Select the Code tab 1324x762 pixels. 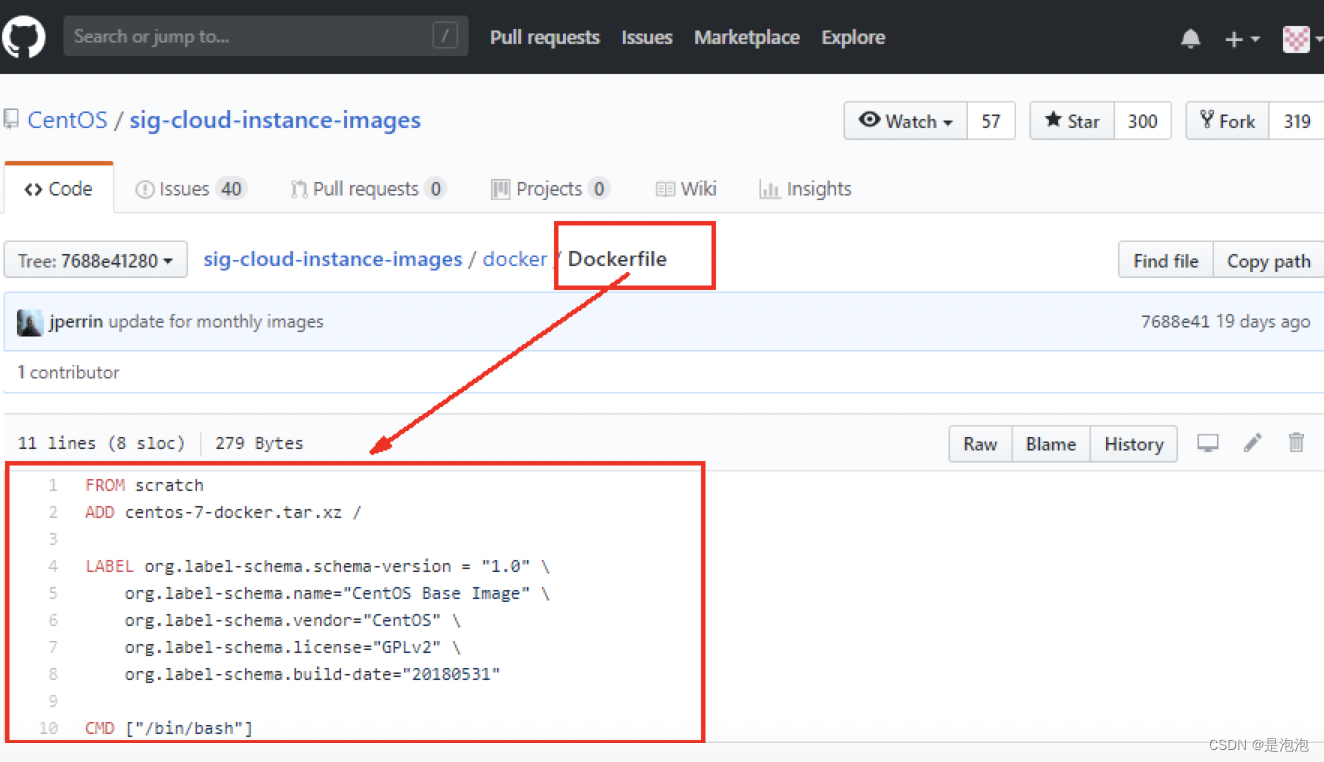58,189
